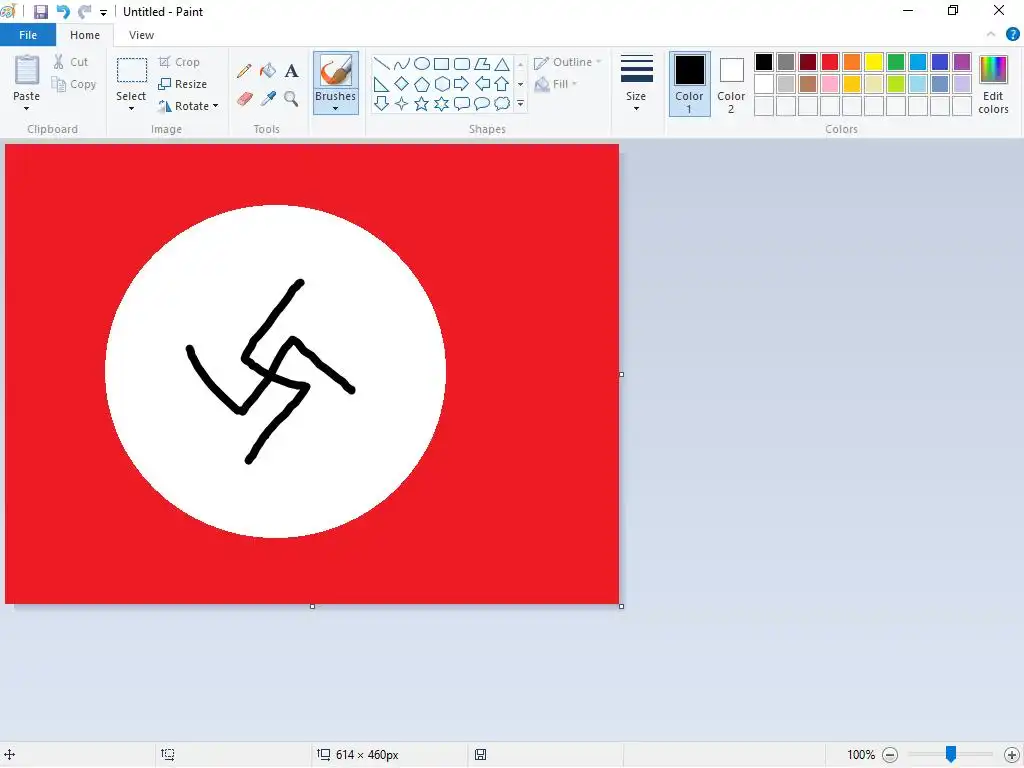Click the Paste button

coord(27,78)
